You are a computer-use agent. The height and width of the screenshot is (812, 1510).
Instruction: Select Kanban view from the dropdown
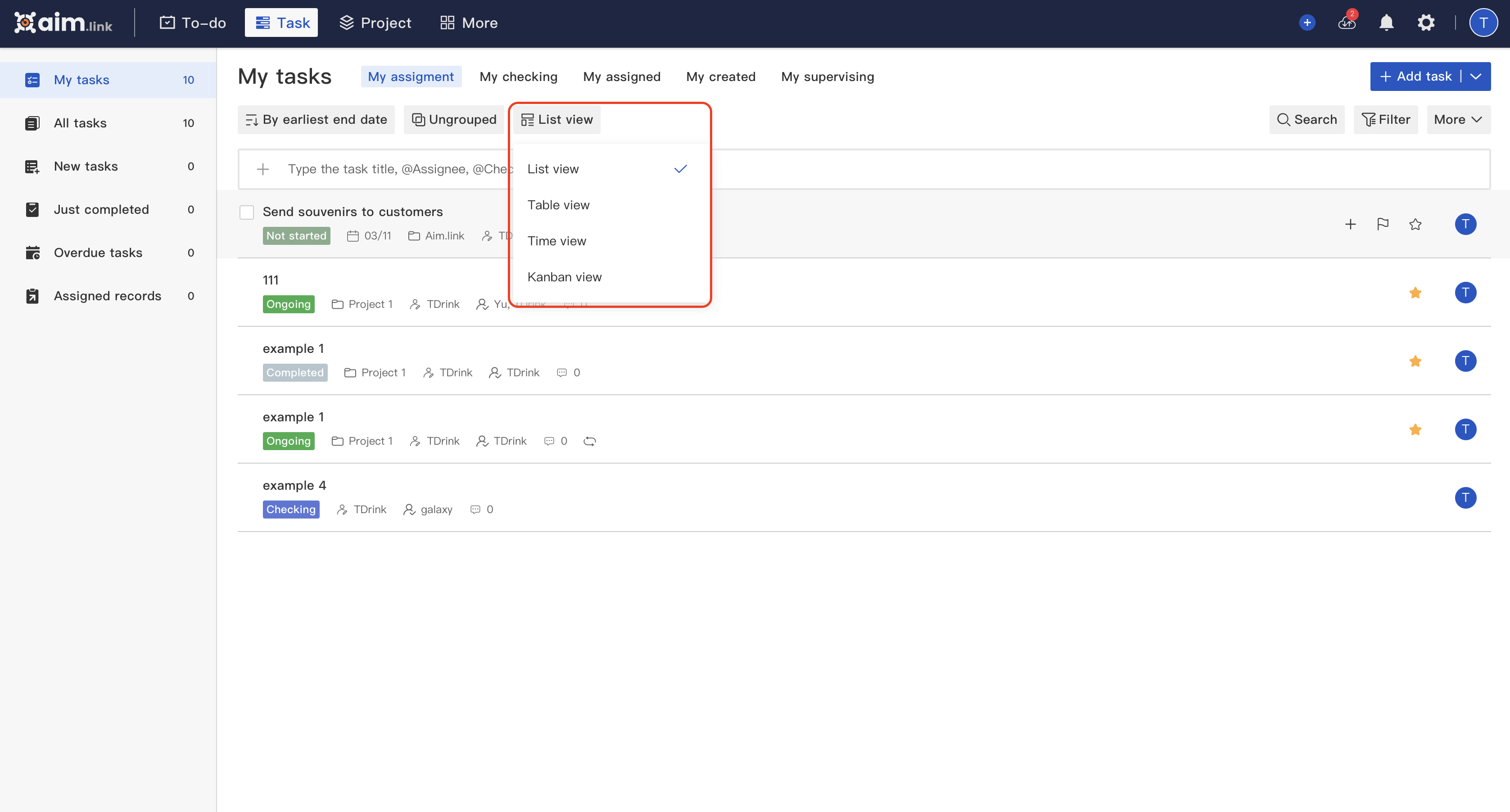click(564, 276)
